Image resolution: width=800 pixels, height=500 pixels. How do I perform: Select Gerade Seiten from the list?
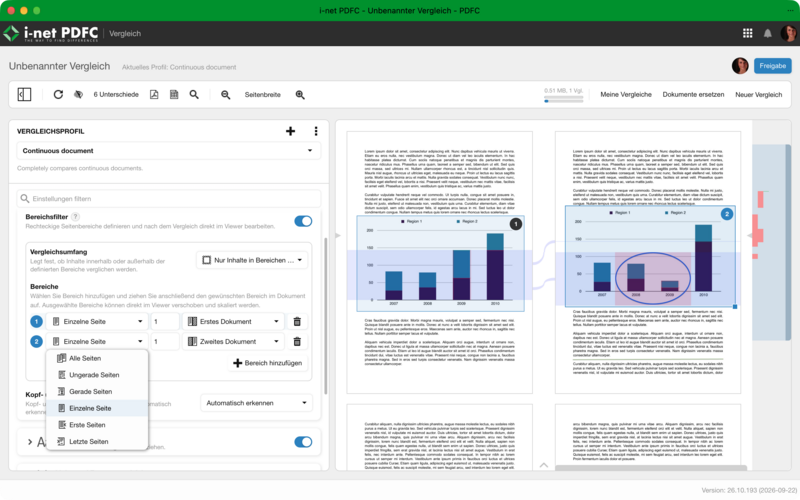pos(97,391)
